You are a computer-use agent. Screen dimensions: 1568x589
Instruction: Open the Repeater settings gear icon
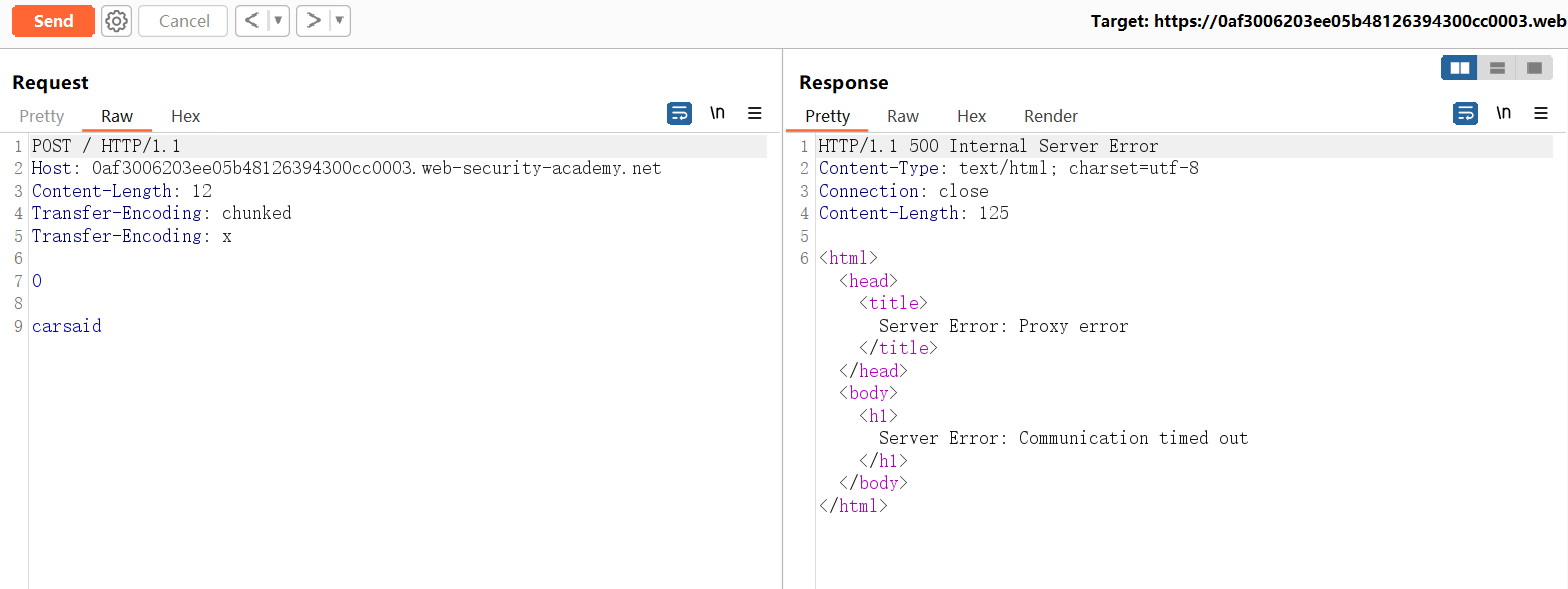117,21
